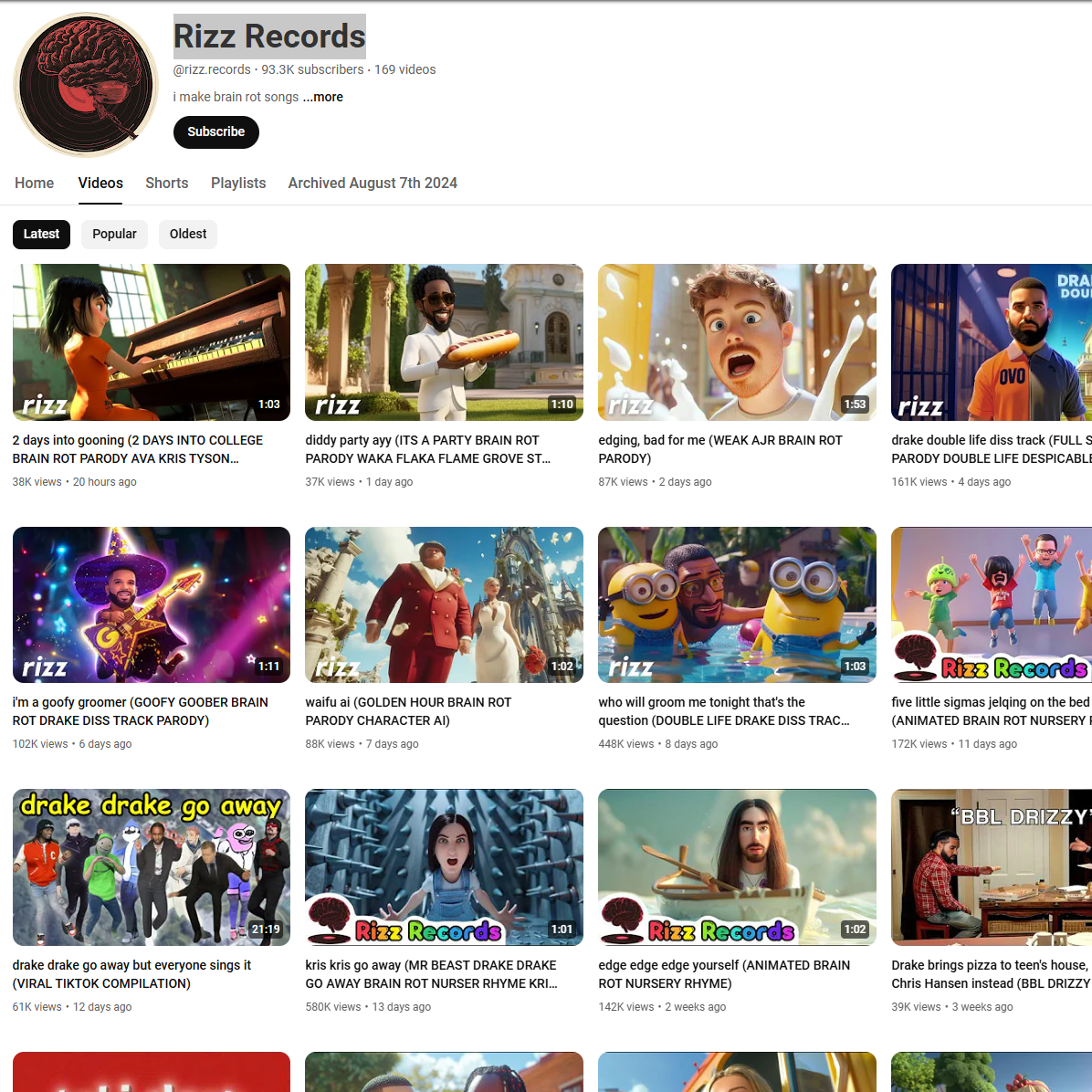The width and height of the screenshot is (1092, 1092).
Task: Subscribe to the Rizz Records channel
Action: pyautogui.click(x=215, y=131)
